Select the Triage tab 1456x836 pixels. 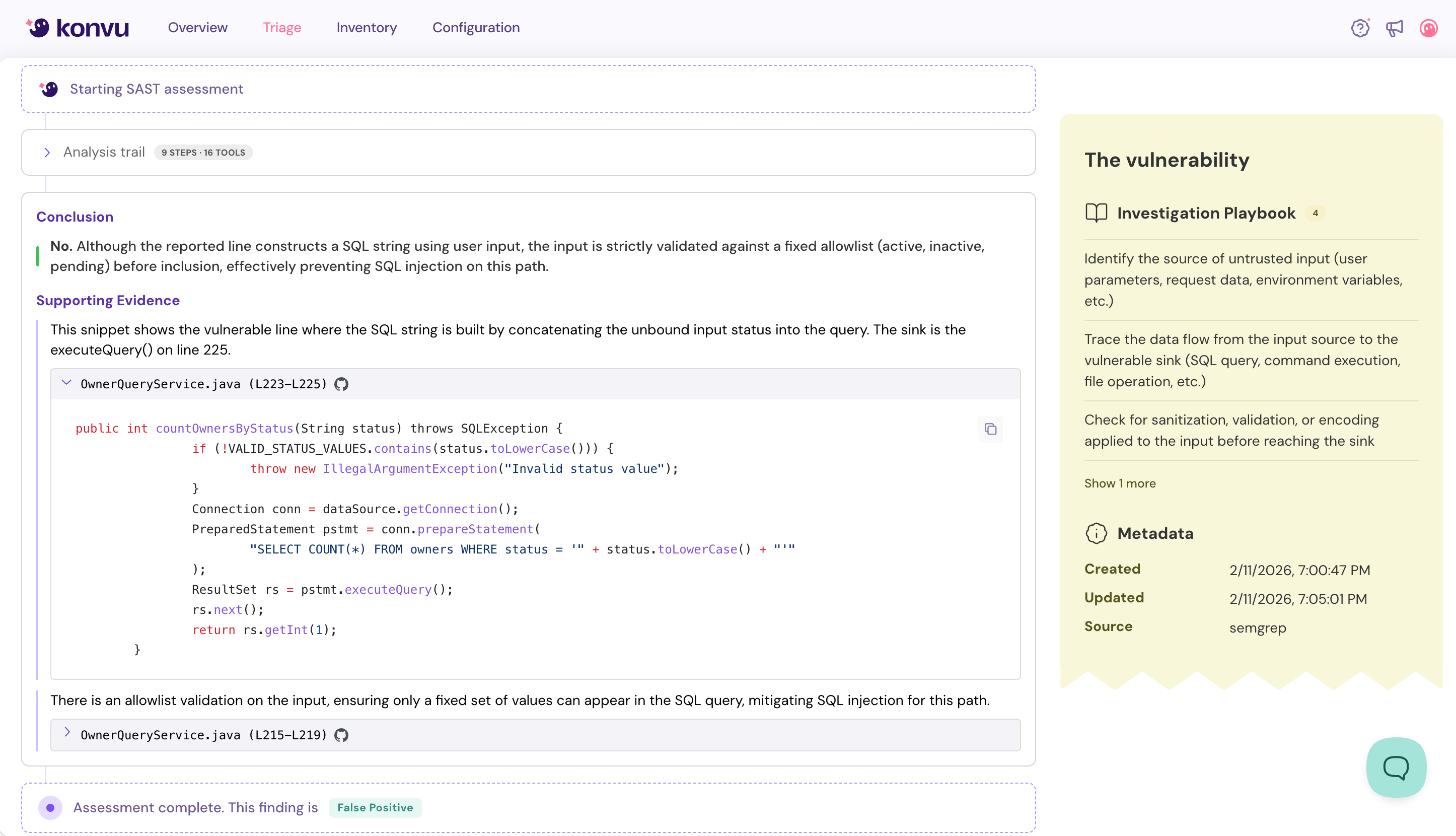282,28
